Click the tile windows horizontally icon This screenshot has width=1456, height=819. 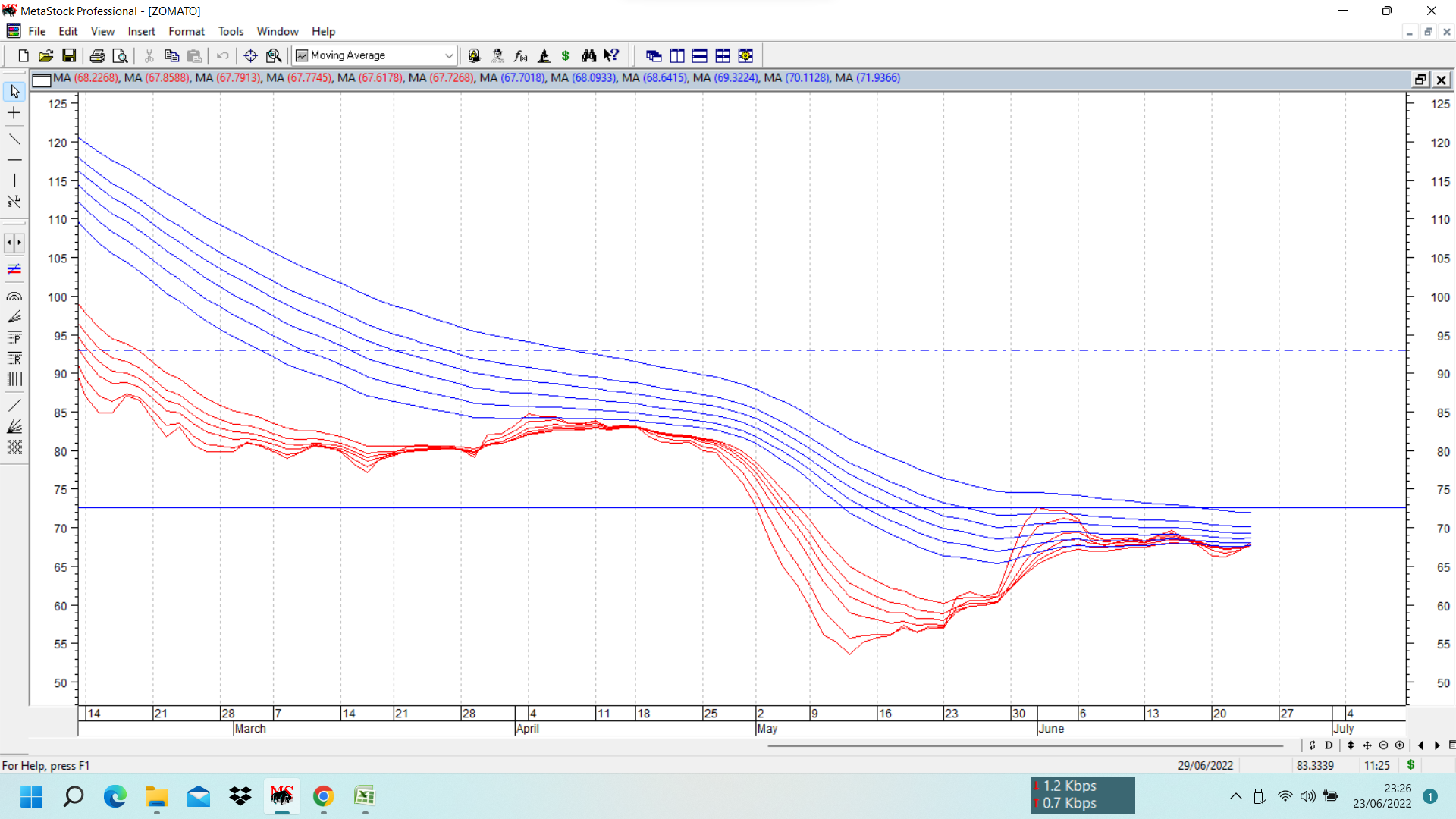699,55
